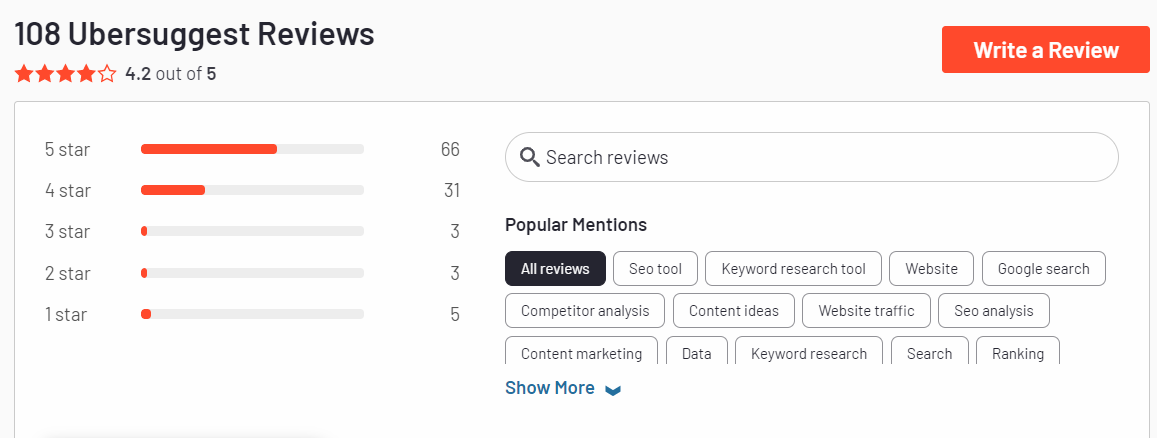Select the All reviews filter chip
This screenshot has height=438, width=1157.
point(555,268)
